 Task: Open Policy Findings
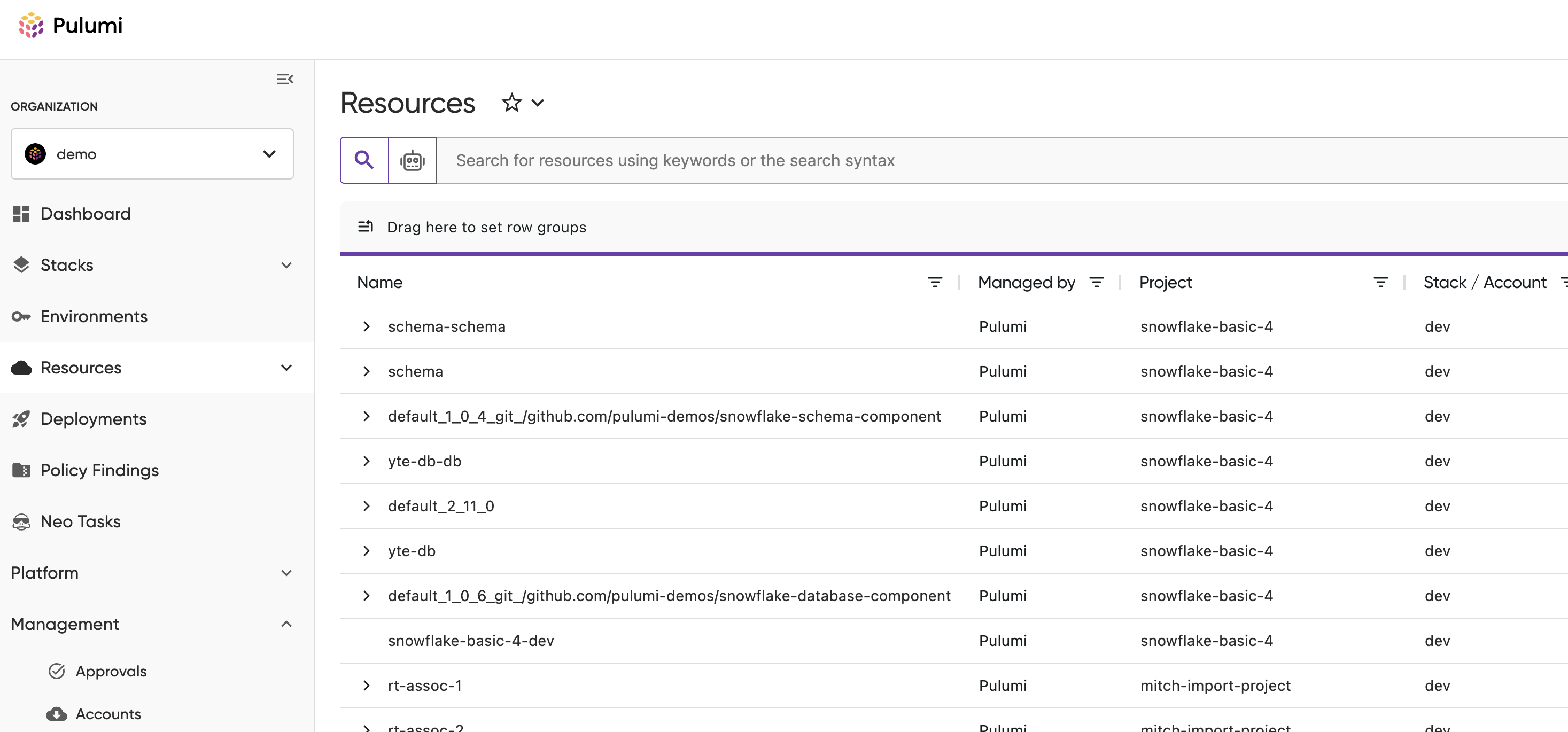pos(100,470)
